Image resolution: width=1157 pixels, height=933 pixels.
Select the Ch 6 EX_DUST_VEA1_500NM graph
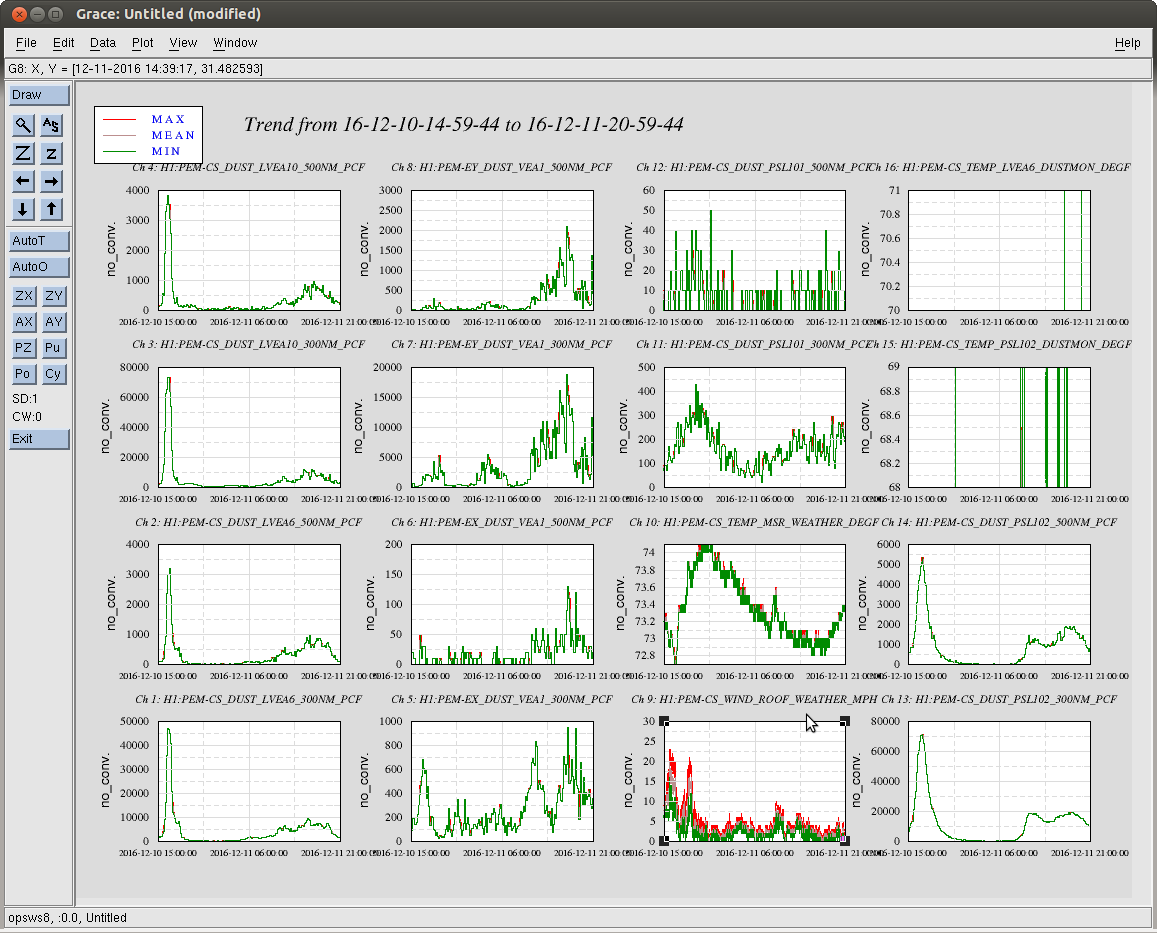click(x=502, y=605)
